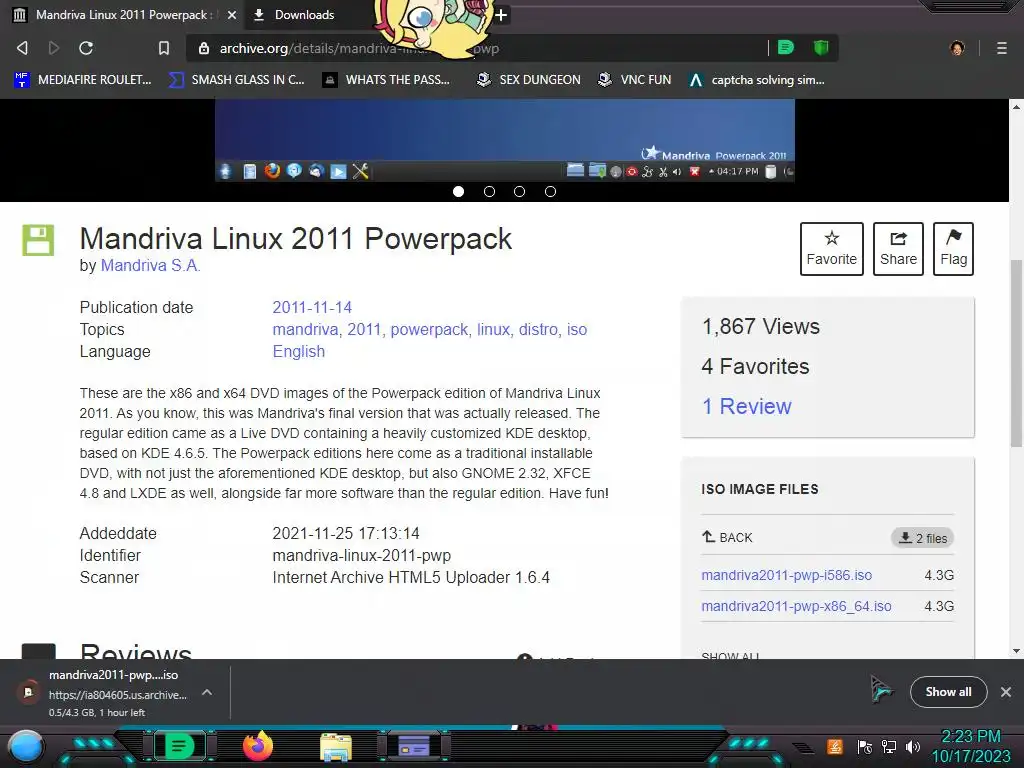Open the WHATS THE PASS... bookmark
The height and width of the screenshot is (768, 1024).
tap(387, 80)
